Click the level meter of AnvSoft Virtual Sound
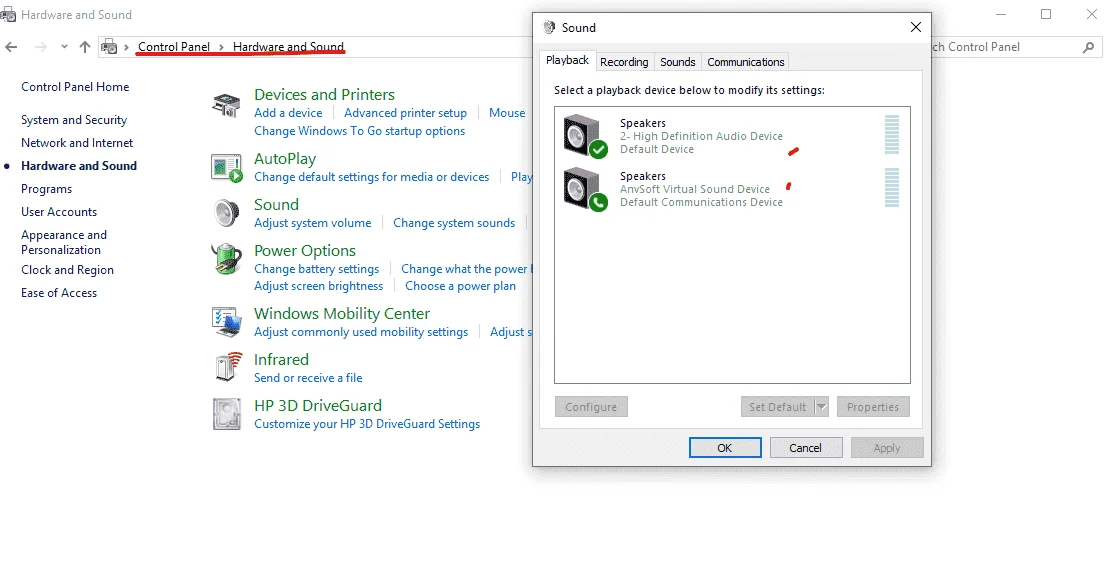Viewport: 1115px width, 587px height. (892, 188)
